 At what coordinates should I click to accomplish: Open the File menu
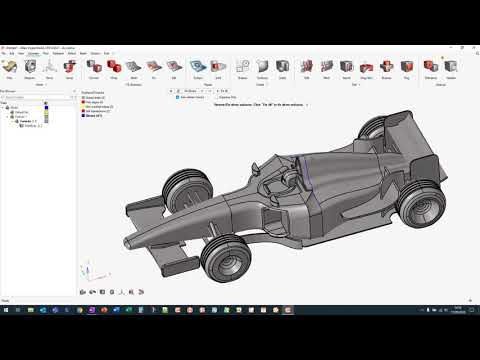pyautogui.click(x=4, y=53)
